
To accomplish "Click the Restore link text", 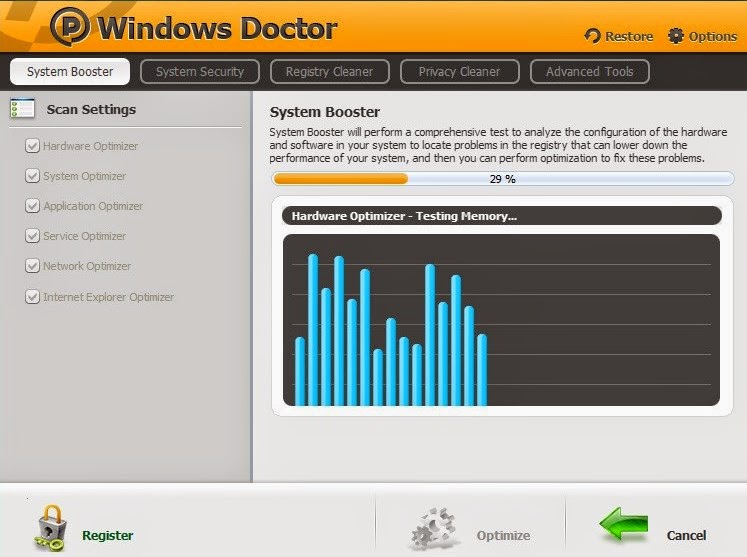I will point(629,37).
